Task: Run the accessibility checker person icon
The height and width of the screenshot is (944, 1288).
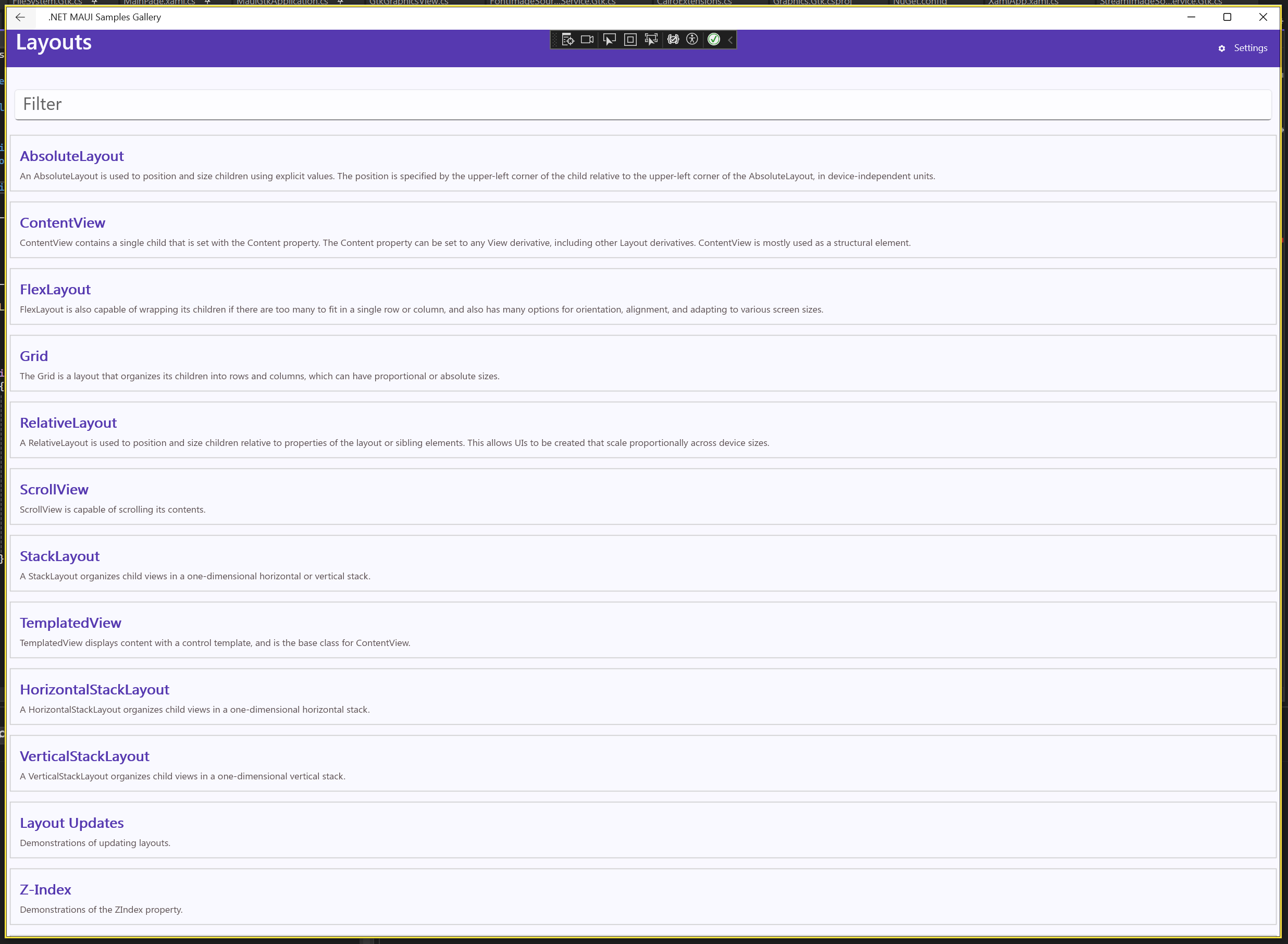Action: [x=692, y=40]
